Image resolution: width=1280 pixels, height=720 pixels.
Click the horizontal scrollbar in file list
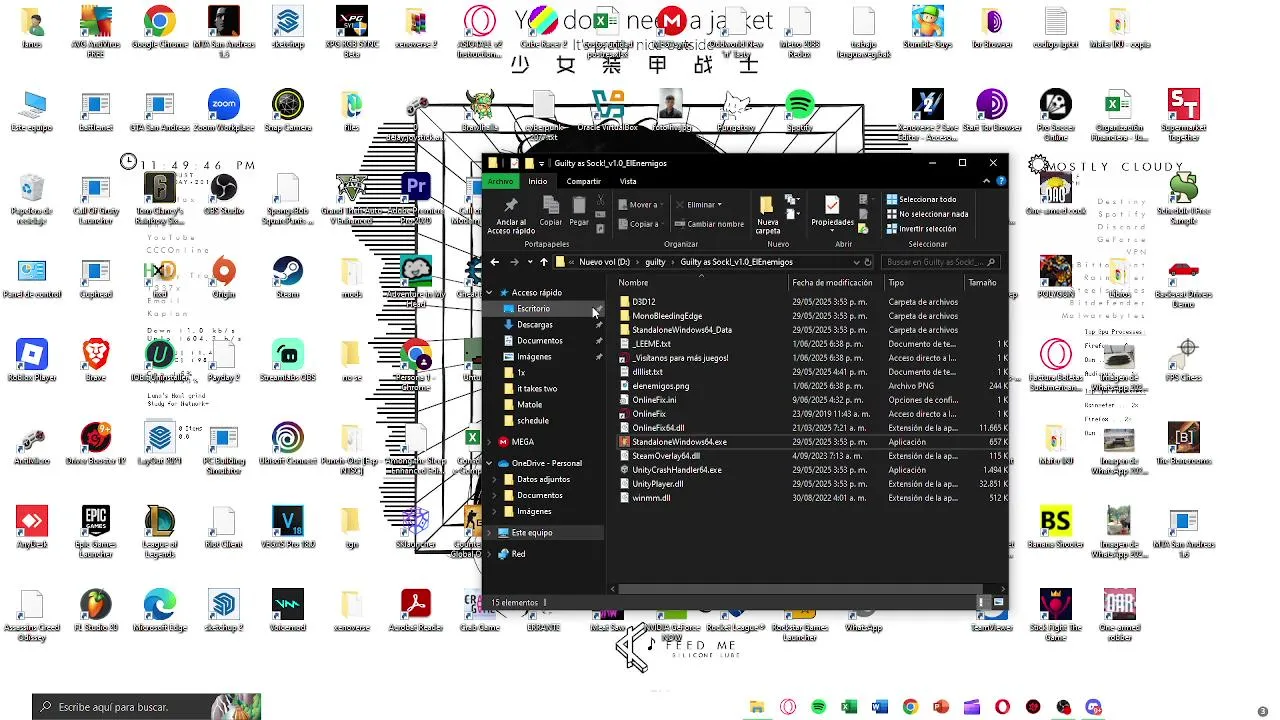pyautogui.click(x=800, y=589)
